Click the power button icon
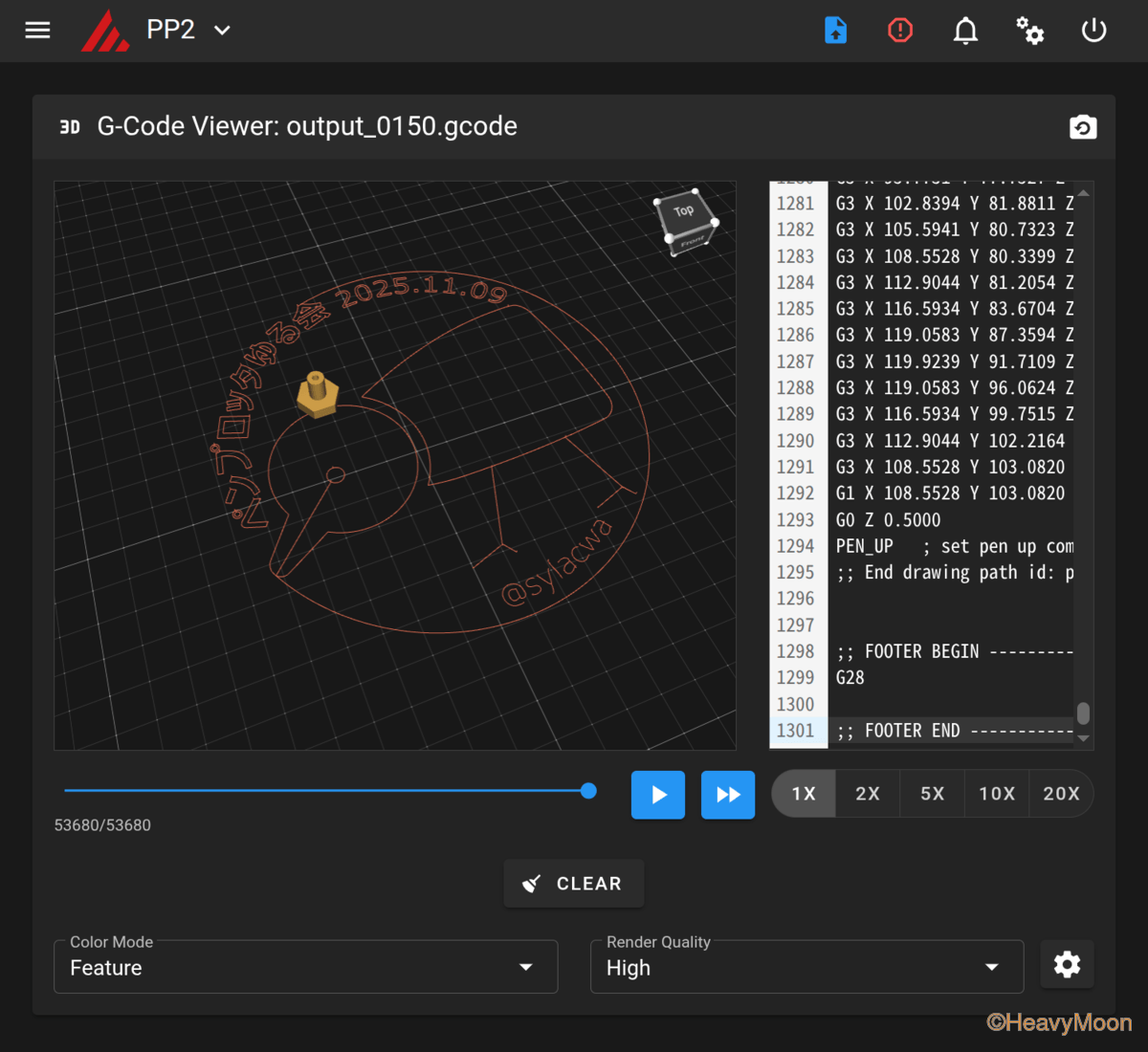The image size is (1148, 1052). coord(1093,31)
